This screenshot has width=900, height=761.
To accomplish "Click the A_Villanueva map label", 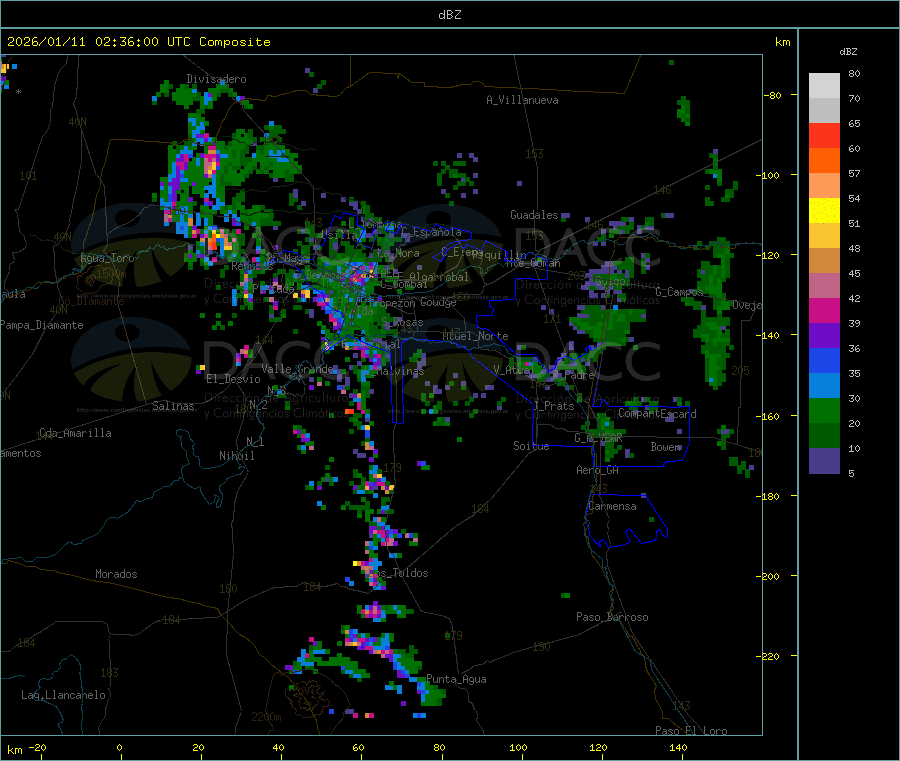I will [x=522, y=100].
